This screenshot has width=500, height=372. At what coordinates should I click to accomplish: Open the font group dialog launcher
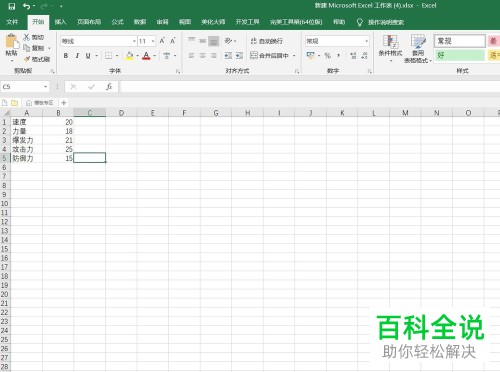(178, 71)
